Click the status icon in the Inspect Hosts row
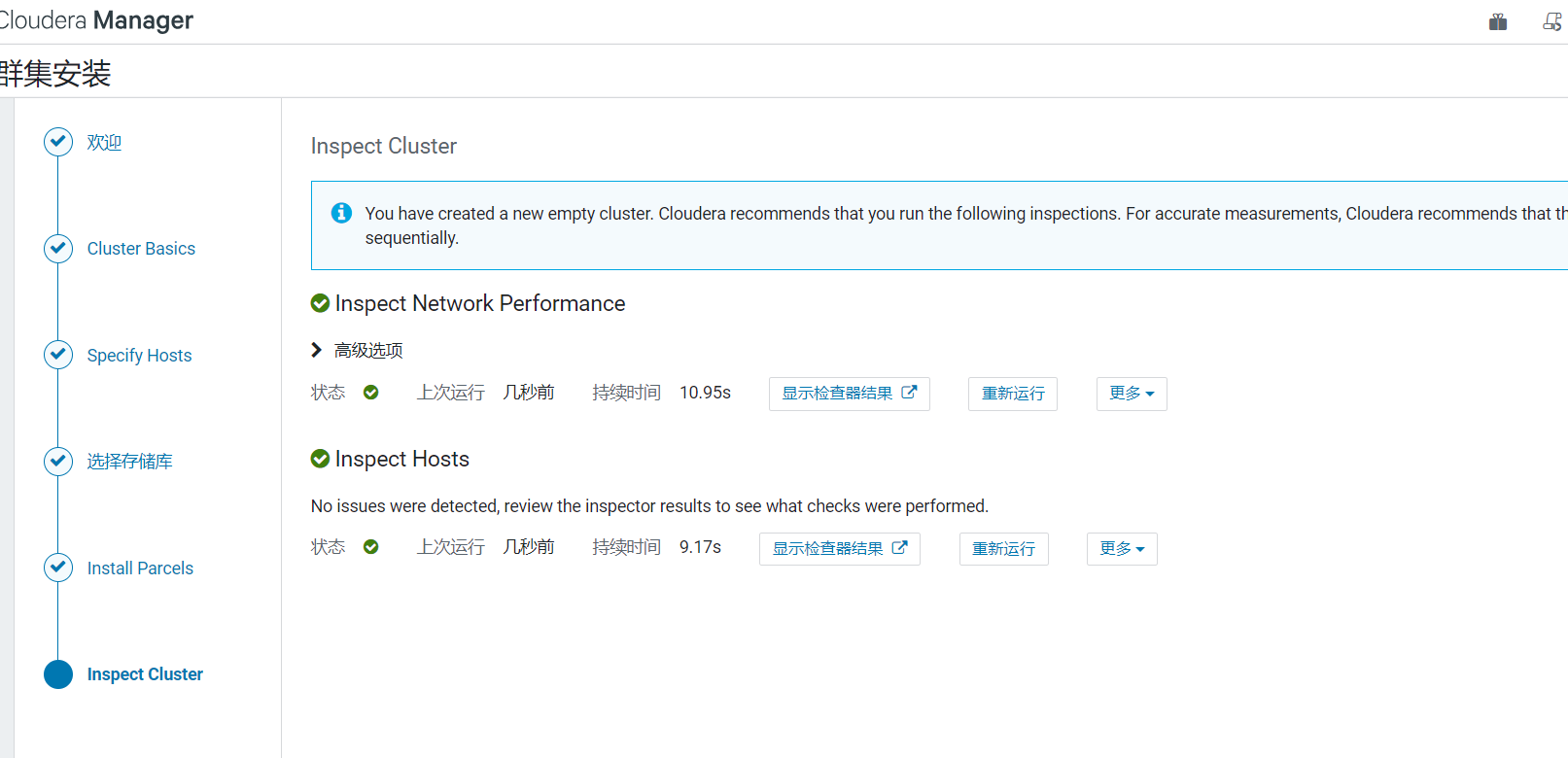This screenshot has width=1568, height=758. 370,547
